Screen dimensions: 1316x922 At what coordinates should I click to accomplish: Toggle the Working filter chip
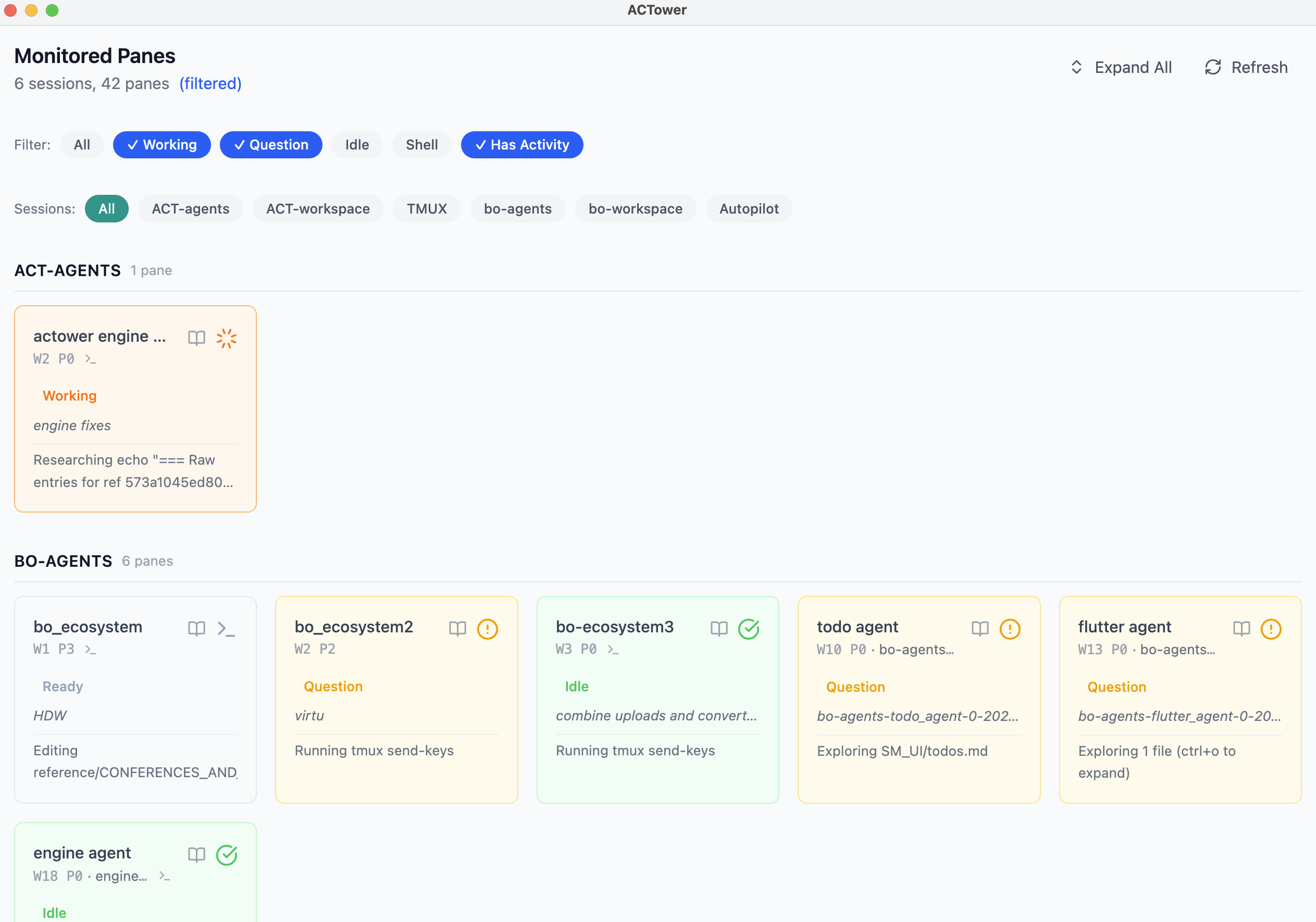click(162, 145)
